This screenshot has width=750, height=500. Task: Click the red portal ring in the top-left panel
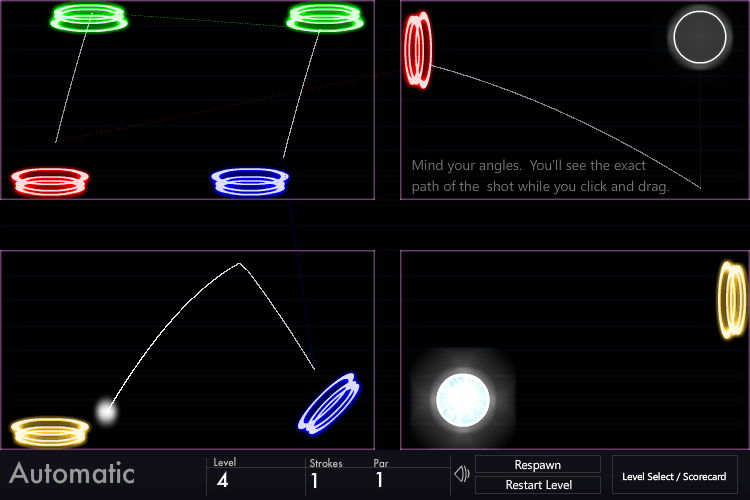pyautogui.click(x=50, y=181)
